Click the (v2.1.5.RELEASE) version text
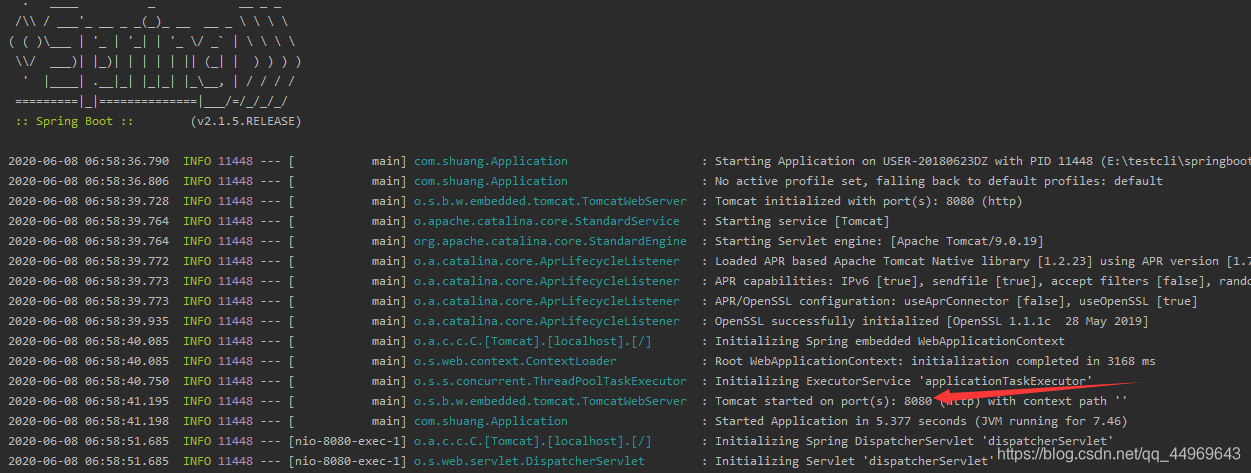1251x473 pixels. point(245,121)
